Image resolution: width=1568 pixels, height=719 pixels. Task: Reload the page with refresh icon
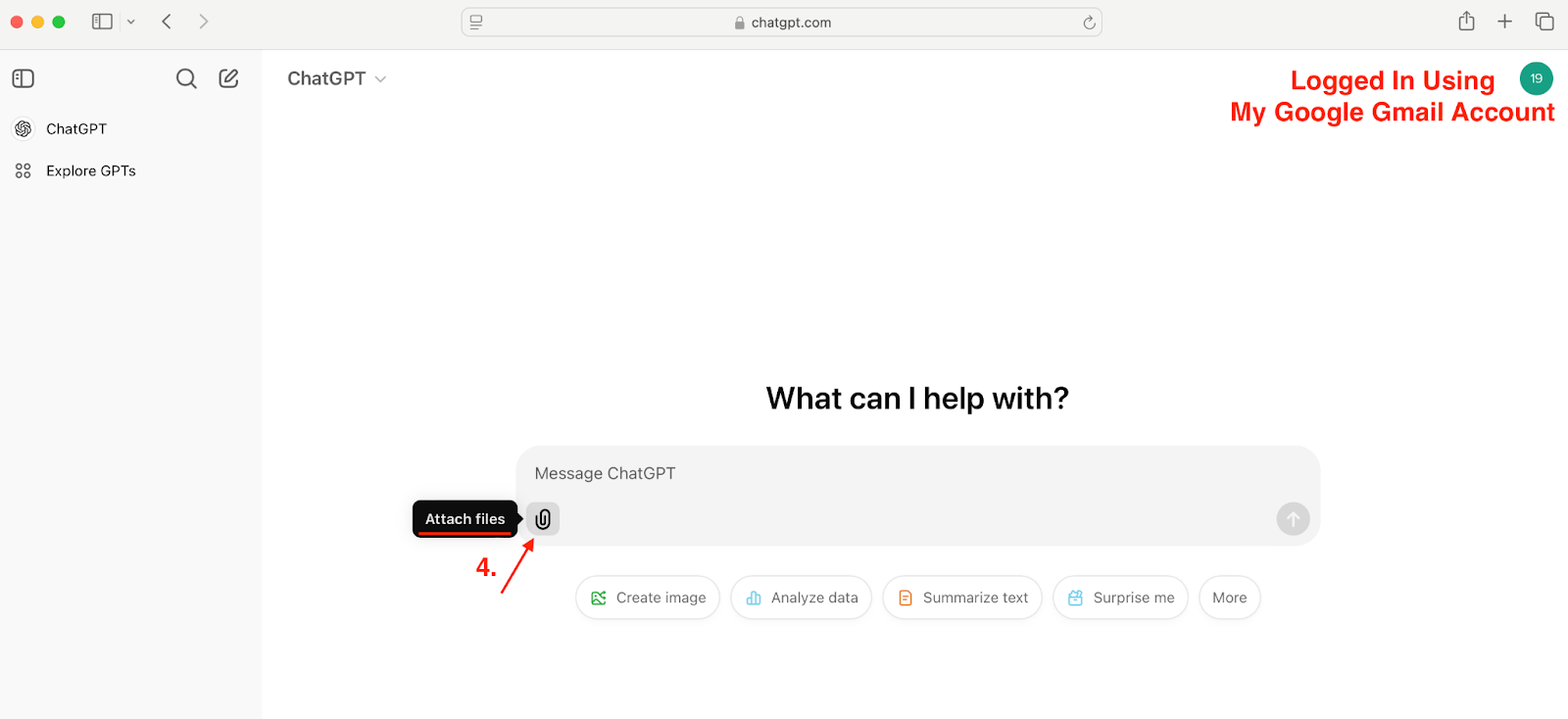point(1089,23)
